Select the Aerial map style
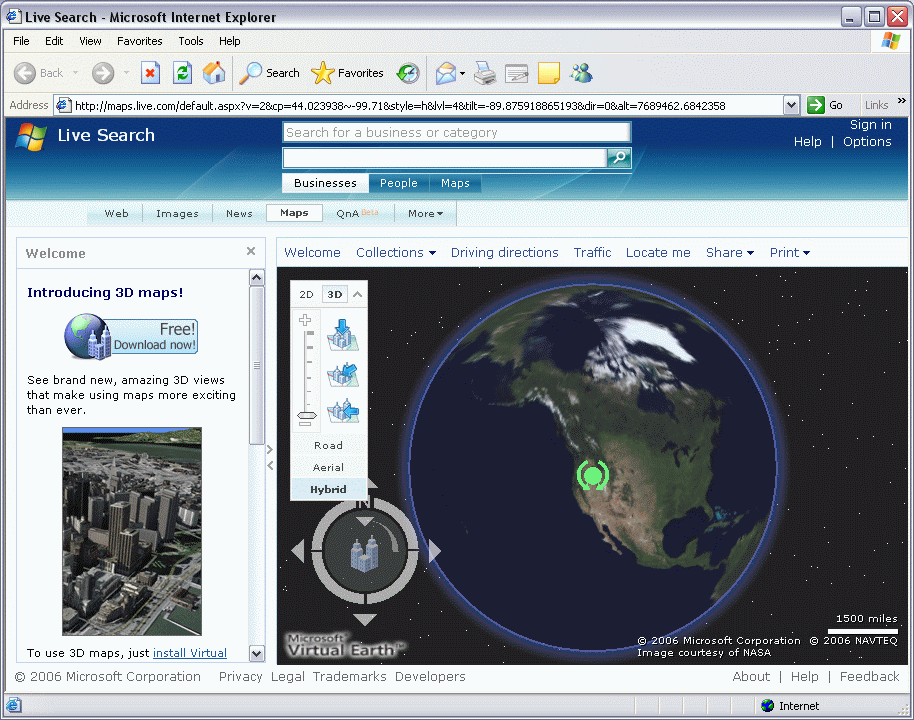The height and width of the screenshot is (720, 914). click(x=328, y=467)
